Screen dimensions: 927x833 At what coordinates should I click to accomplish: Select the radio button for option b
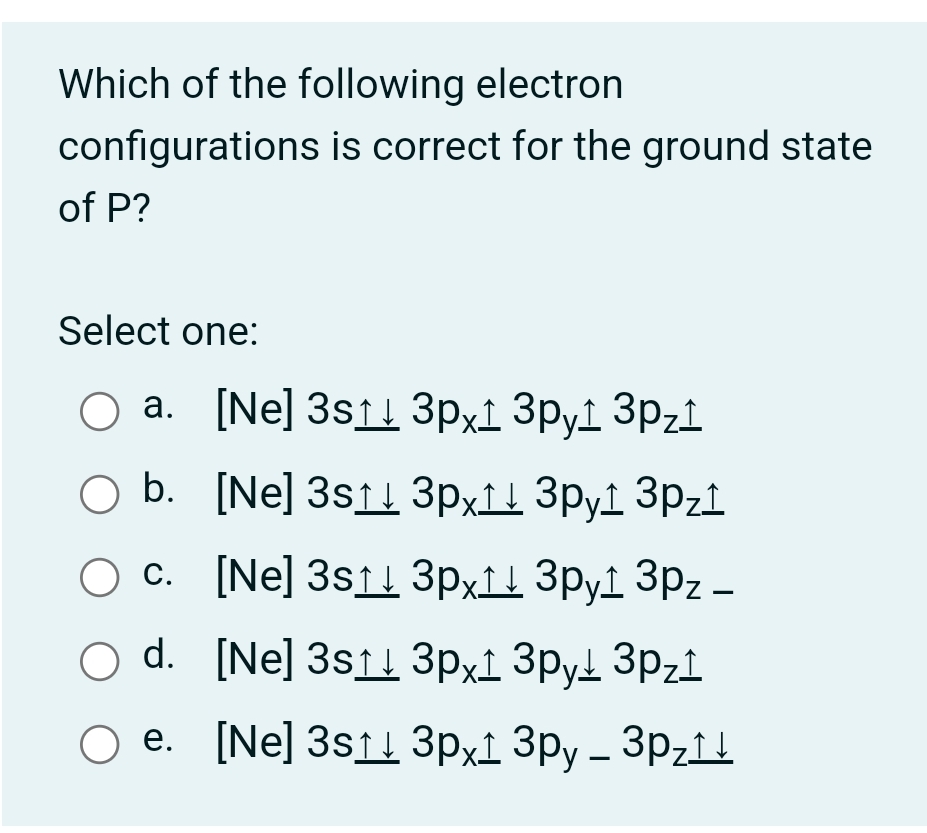click(x=99, y=493)
